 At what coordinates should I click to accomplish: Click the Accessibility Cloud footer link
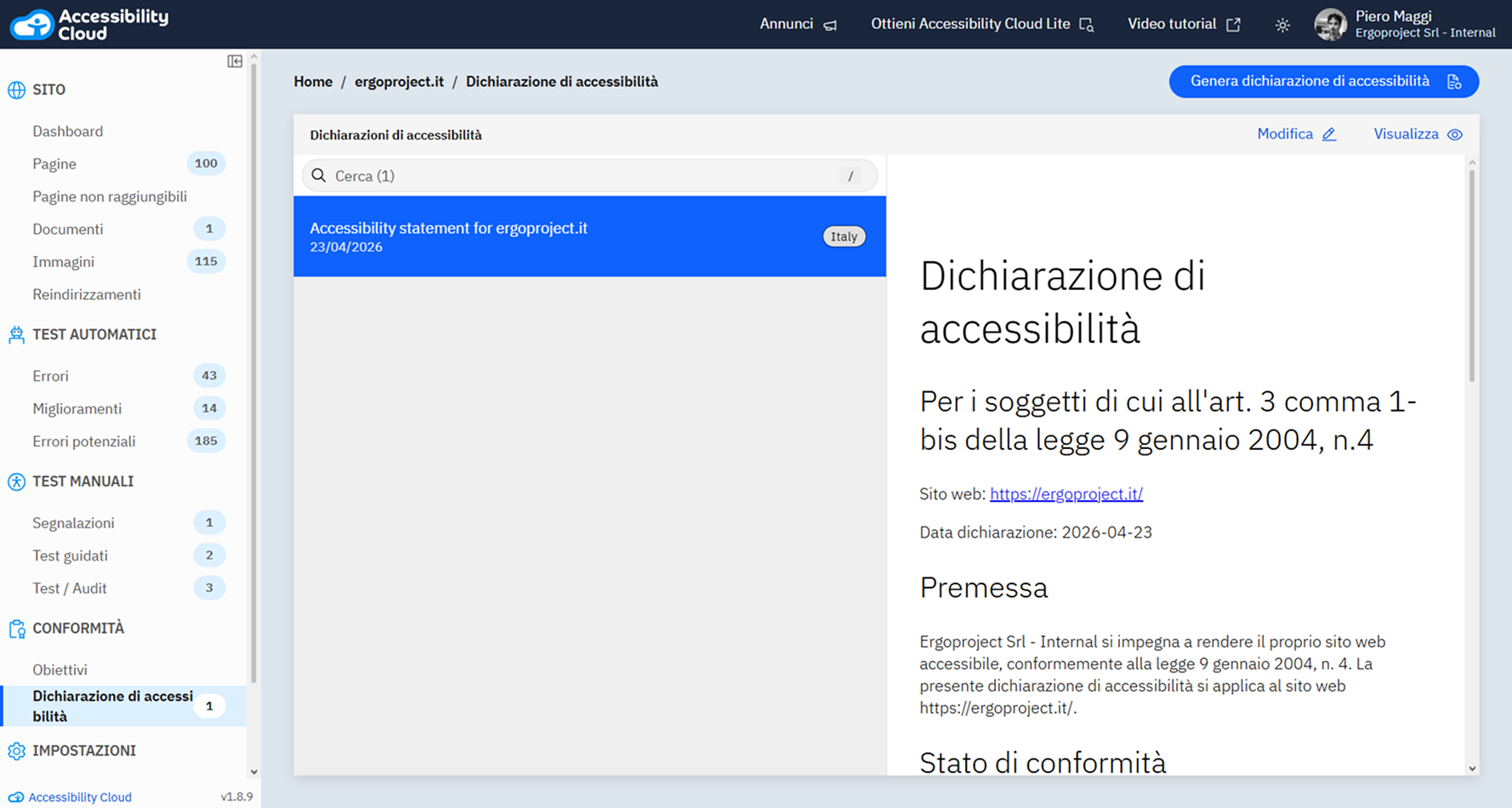80,798
